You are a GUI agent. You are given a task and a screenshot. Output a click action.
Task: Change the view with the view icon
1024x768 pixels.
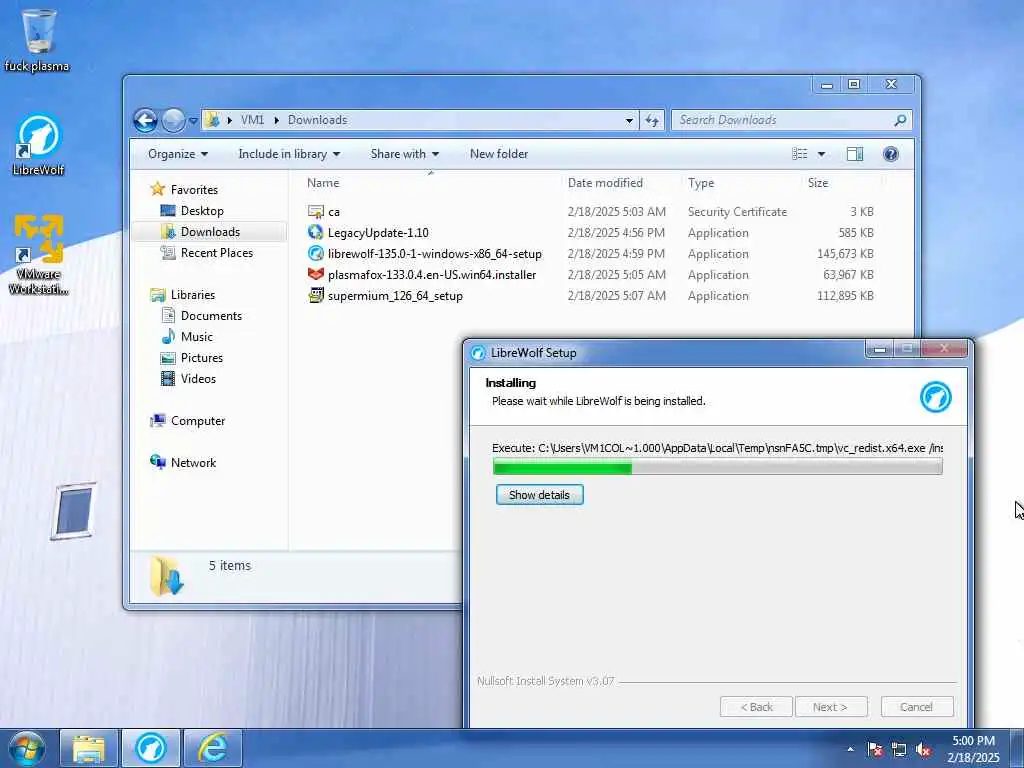click(800, 154)
